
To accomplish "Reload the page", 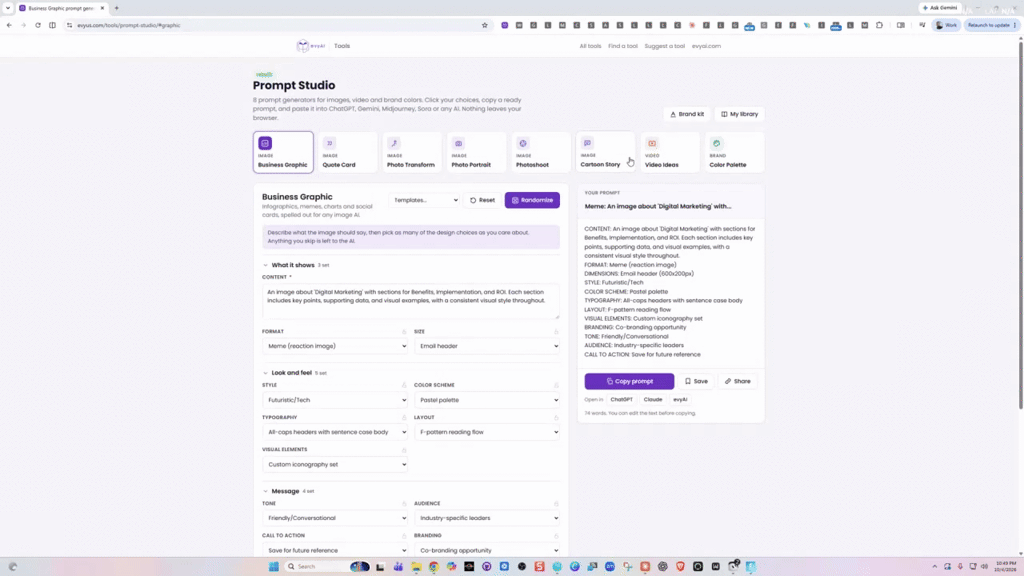I will click(38, 25).
